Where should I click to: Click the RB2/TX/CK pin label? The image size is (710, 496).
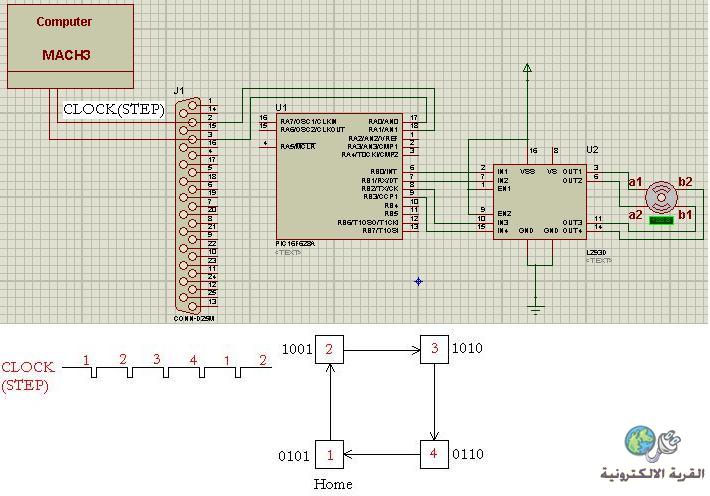380,188
